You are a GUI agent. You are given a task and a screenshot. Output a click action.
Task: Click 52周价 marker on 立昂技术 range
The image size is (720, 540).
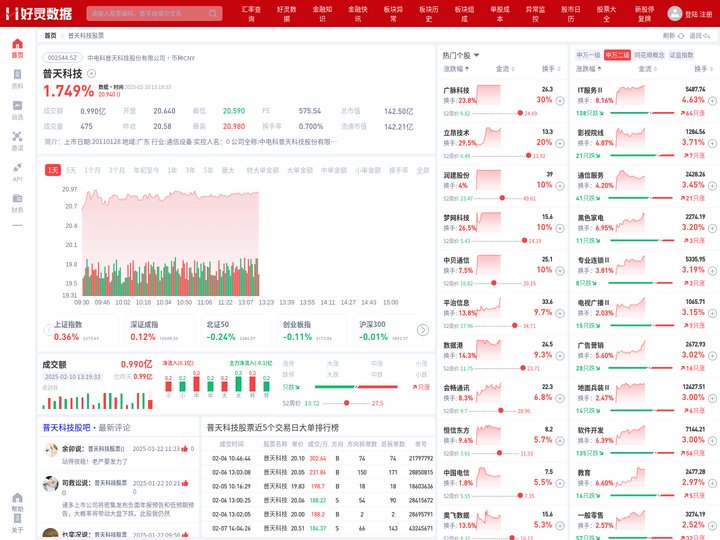click(x=529, y=156)
